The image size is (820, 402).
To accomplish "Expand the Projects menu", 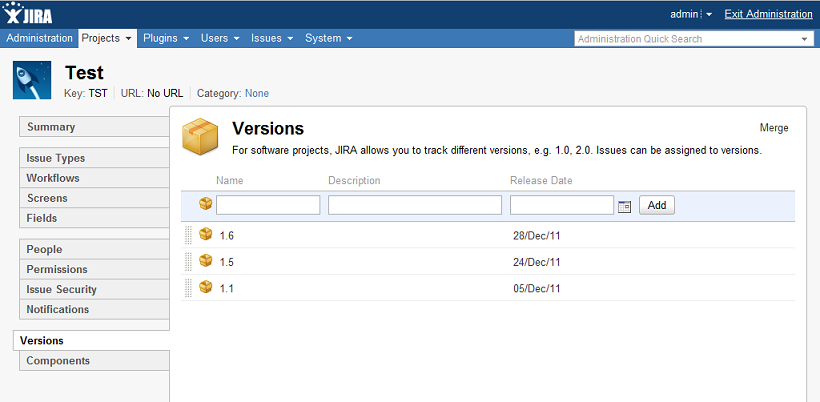I will coord(107,38).
